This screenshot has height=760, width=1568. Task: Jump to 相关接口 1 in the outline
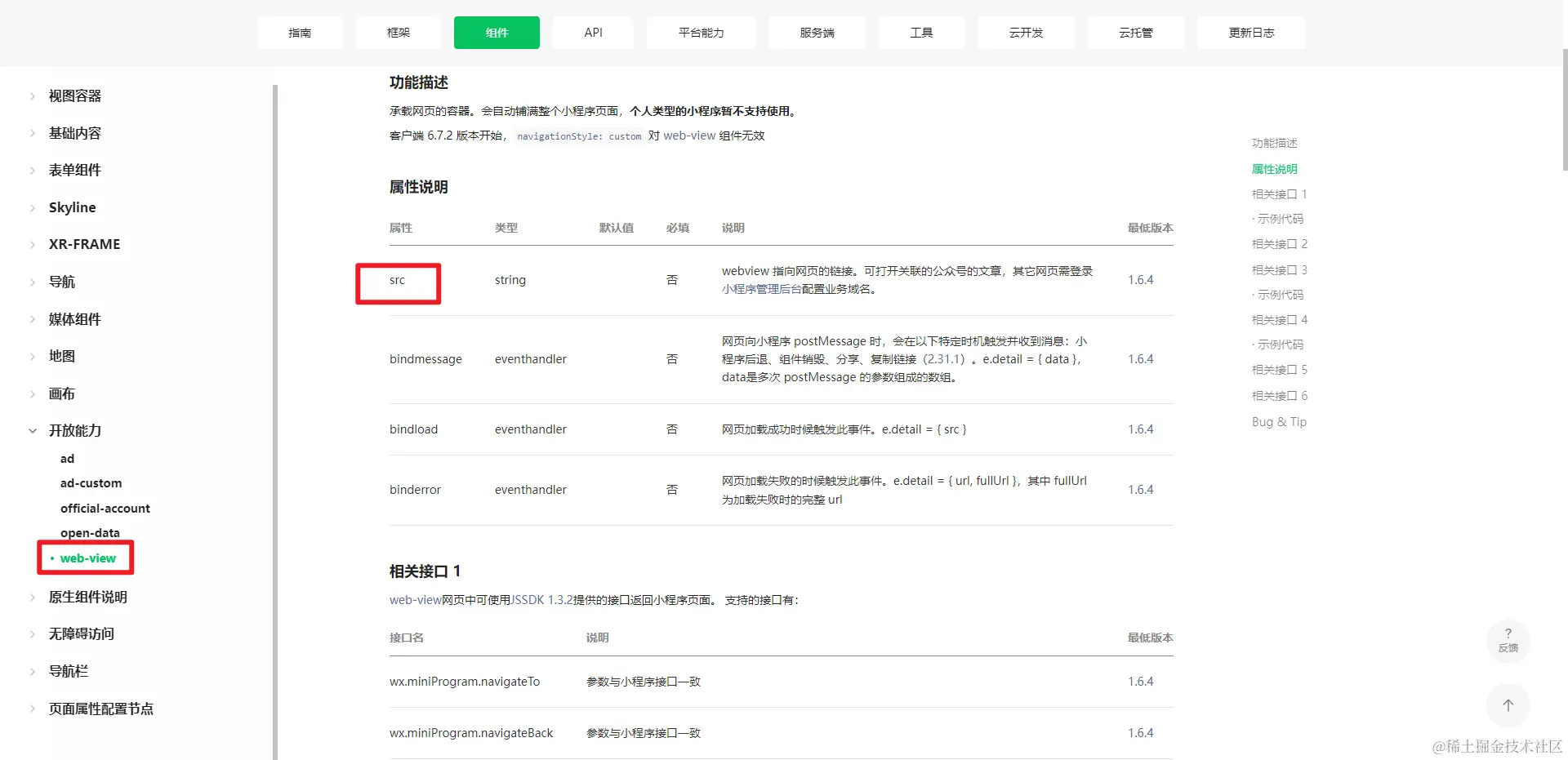click(x=1280, y=194)
